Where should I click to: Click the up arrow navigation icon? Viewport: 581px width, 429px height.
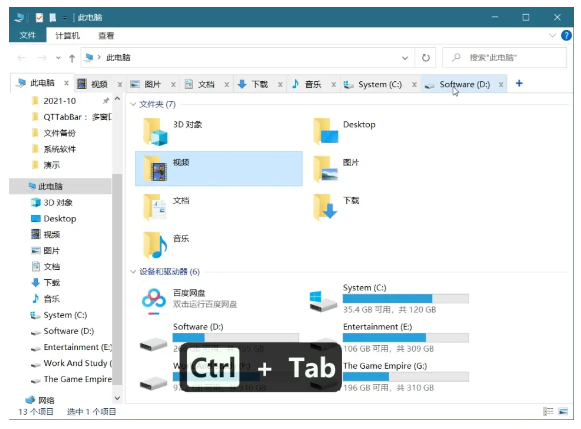pos(72,58)
